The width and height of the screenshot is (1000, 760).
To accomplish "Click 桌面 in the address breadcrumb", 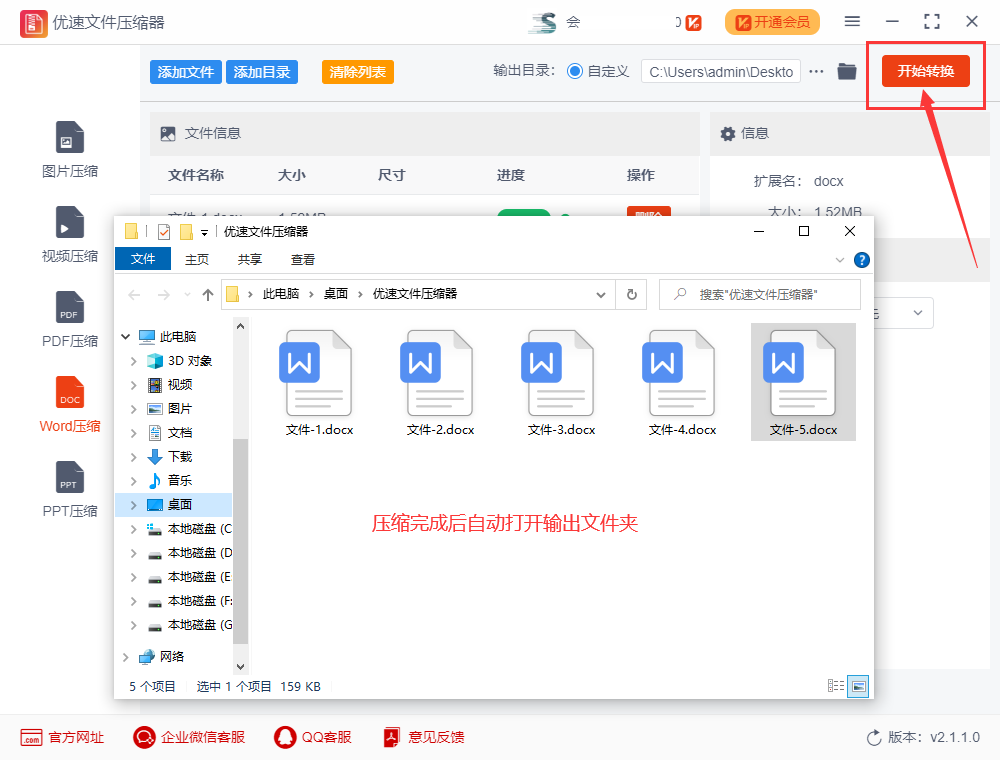I will tap(335, 294).
